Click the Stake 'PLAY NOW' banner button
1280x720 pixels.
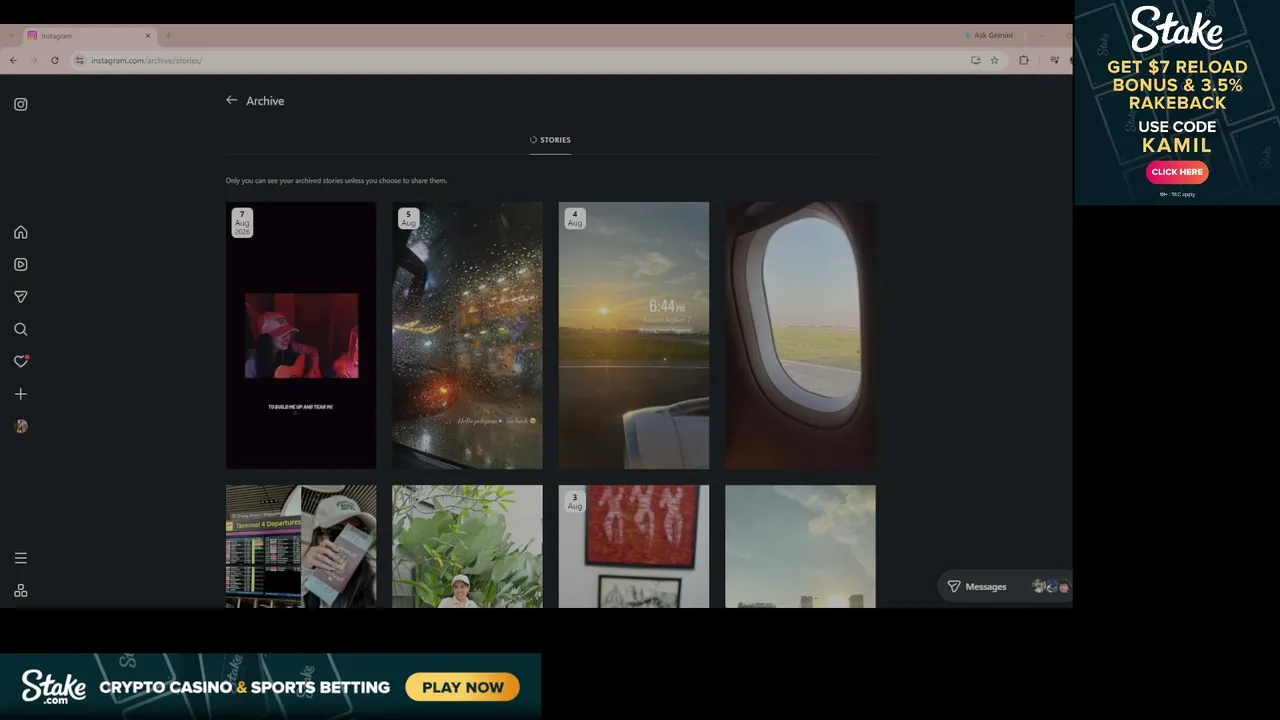463,687
